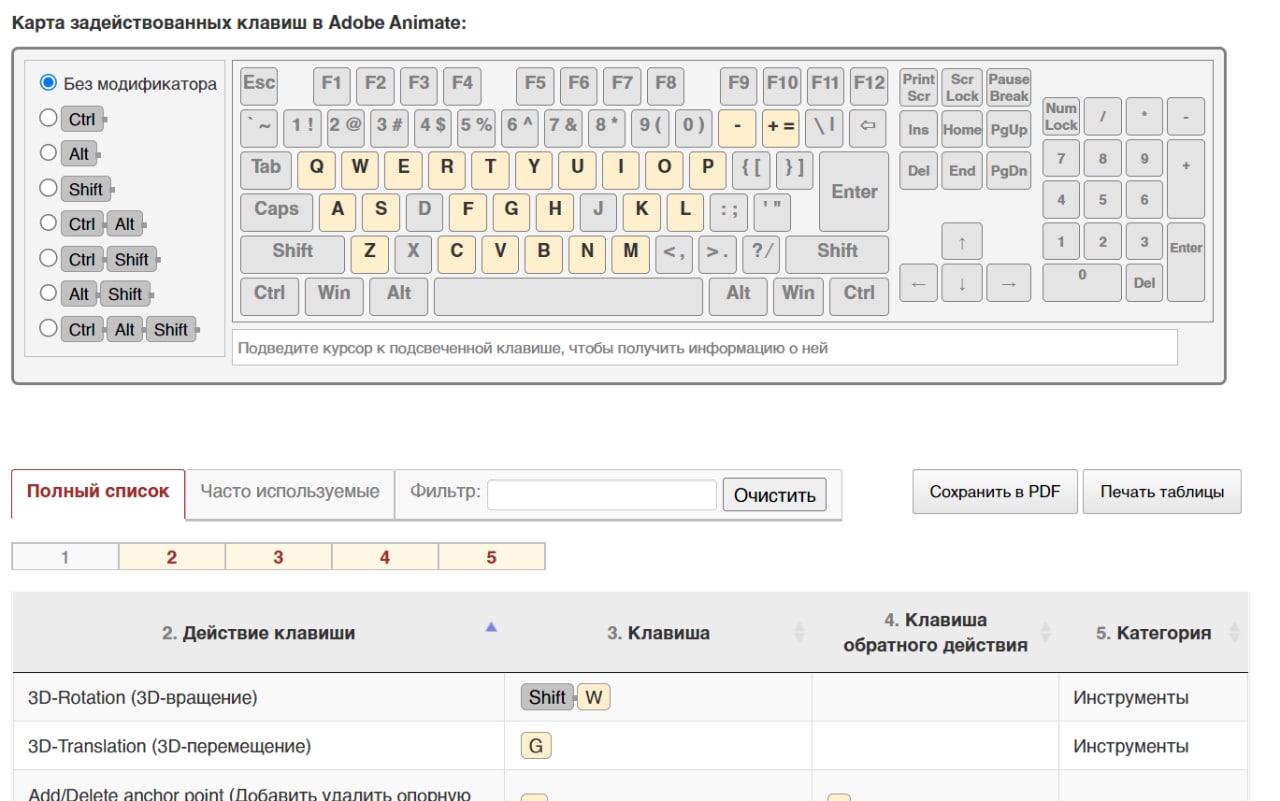
Task: Click the Enter key on the main keyboard
Action: [x=854, y=191]
